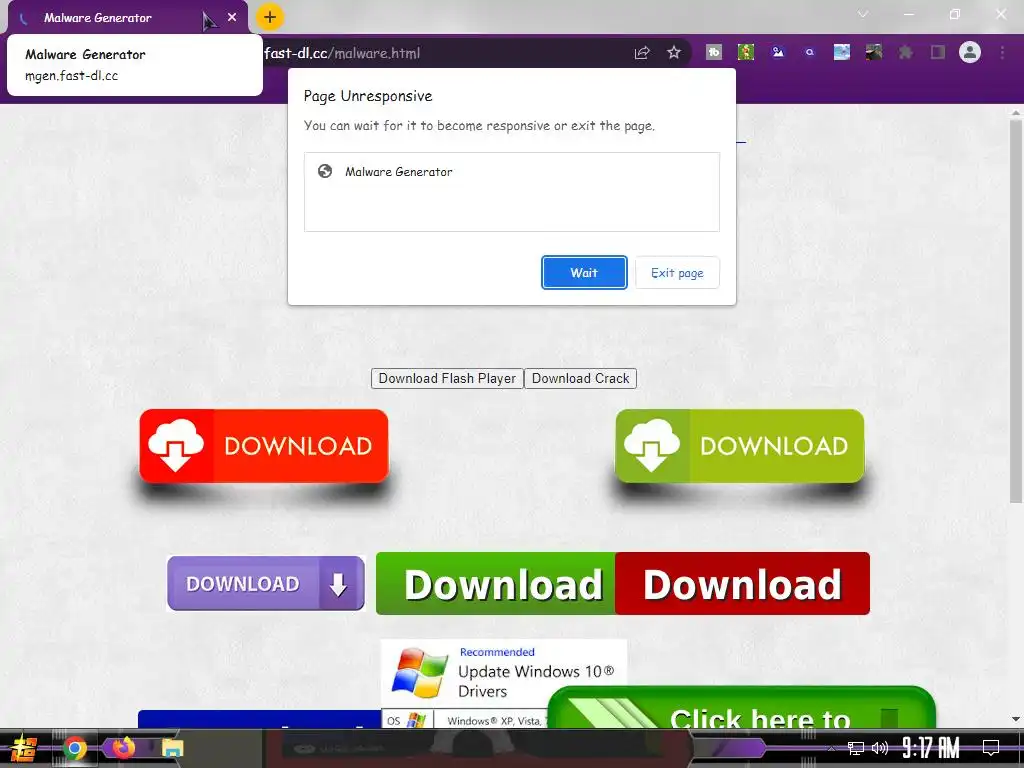Click the volume speaker icon in tray
This screenshot has height=768, width=1024.
pyautogui.click(x=880, y=748)
